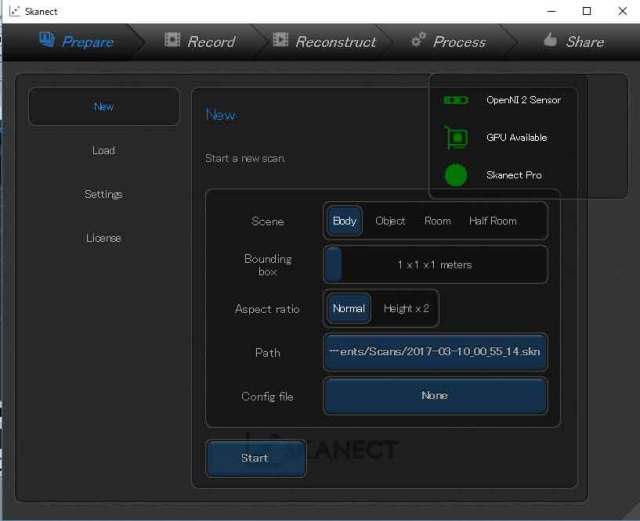Click the Share thumbs-up icon

[550, 39]
